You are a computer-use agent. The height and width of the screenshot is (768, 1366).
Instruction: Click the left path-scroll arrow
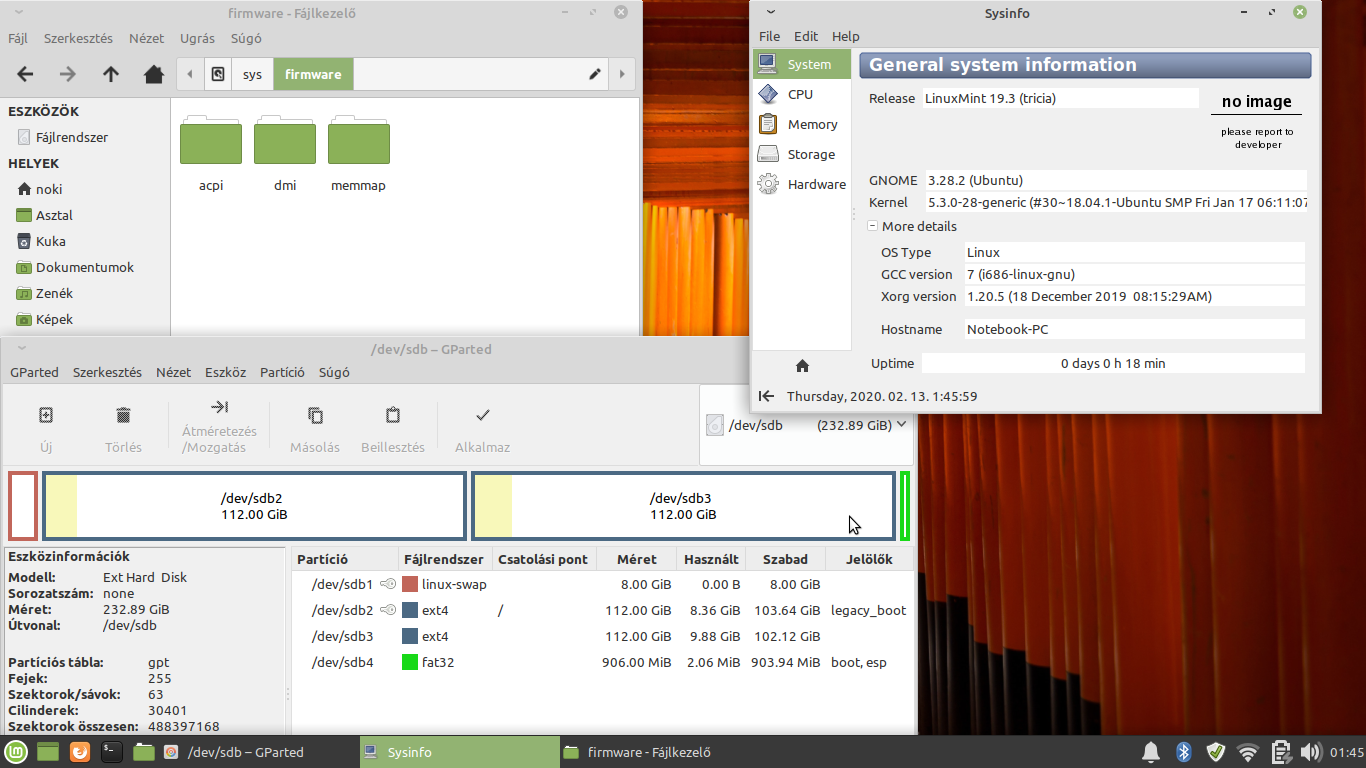pyautogui.click(x=190, y=74)
